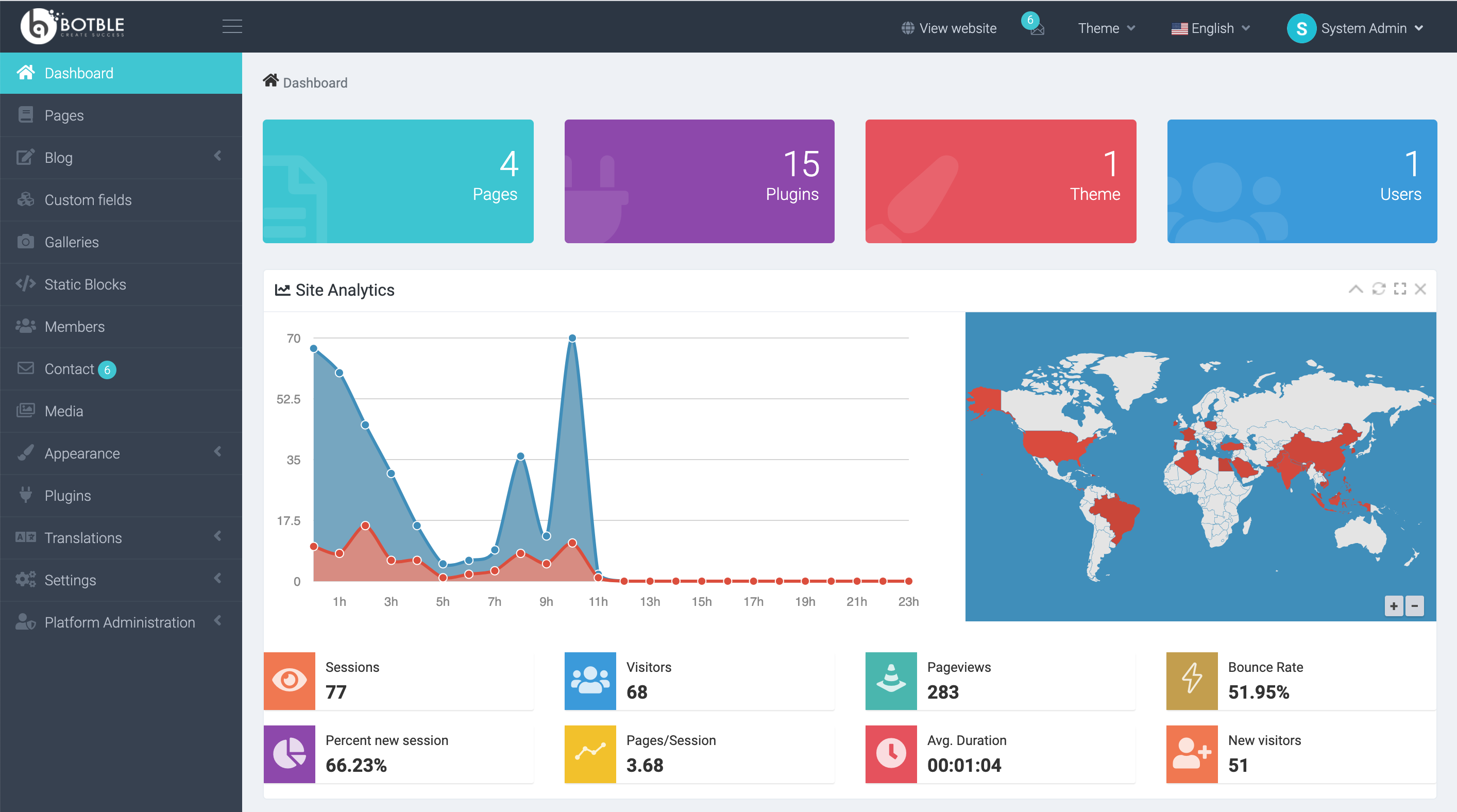Click the Dashboard breadcrumb home icon
The image size is (1457, 812).
(270, 81)
